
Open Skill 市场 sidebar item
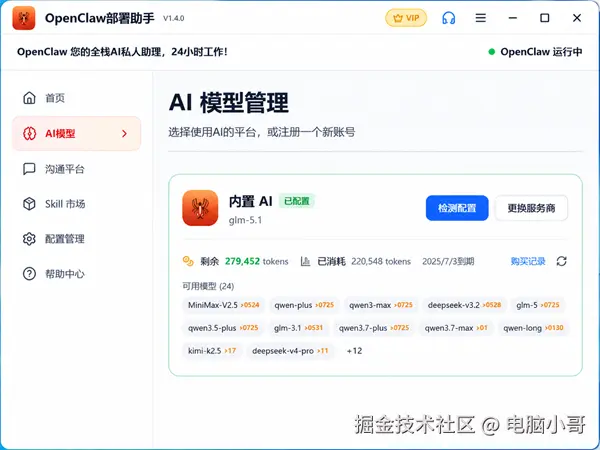77,204
